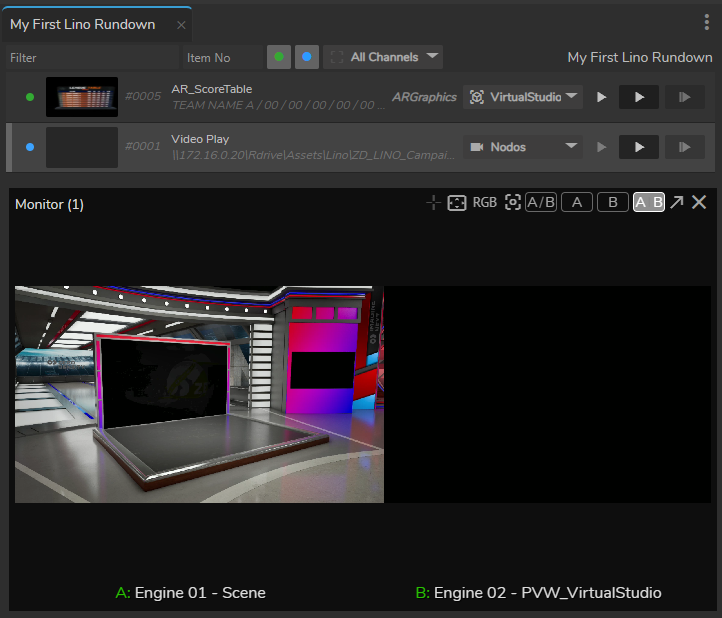Expand the Nodos channel dropdown
The image size is (722, 618).
click(523, 147)
